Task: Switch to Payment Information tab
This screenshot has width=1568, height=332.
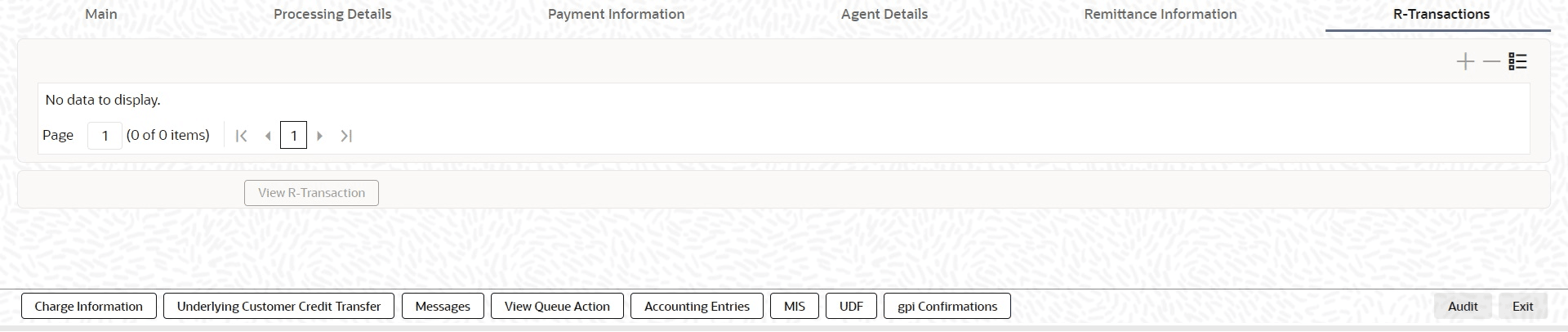Action: 616,15
